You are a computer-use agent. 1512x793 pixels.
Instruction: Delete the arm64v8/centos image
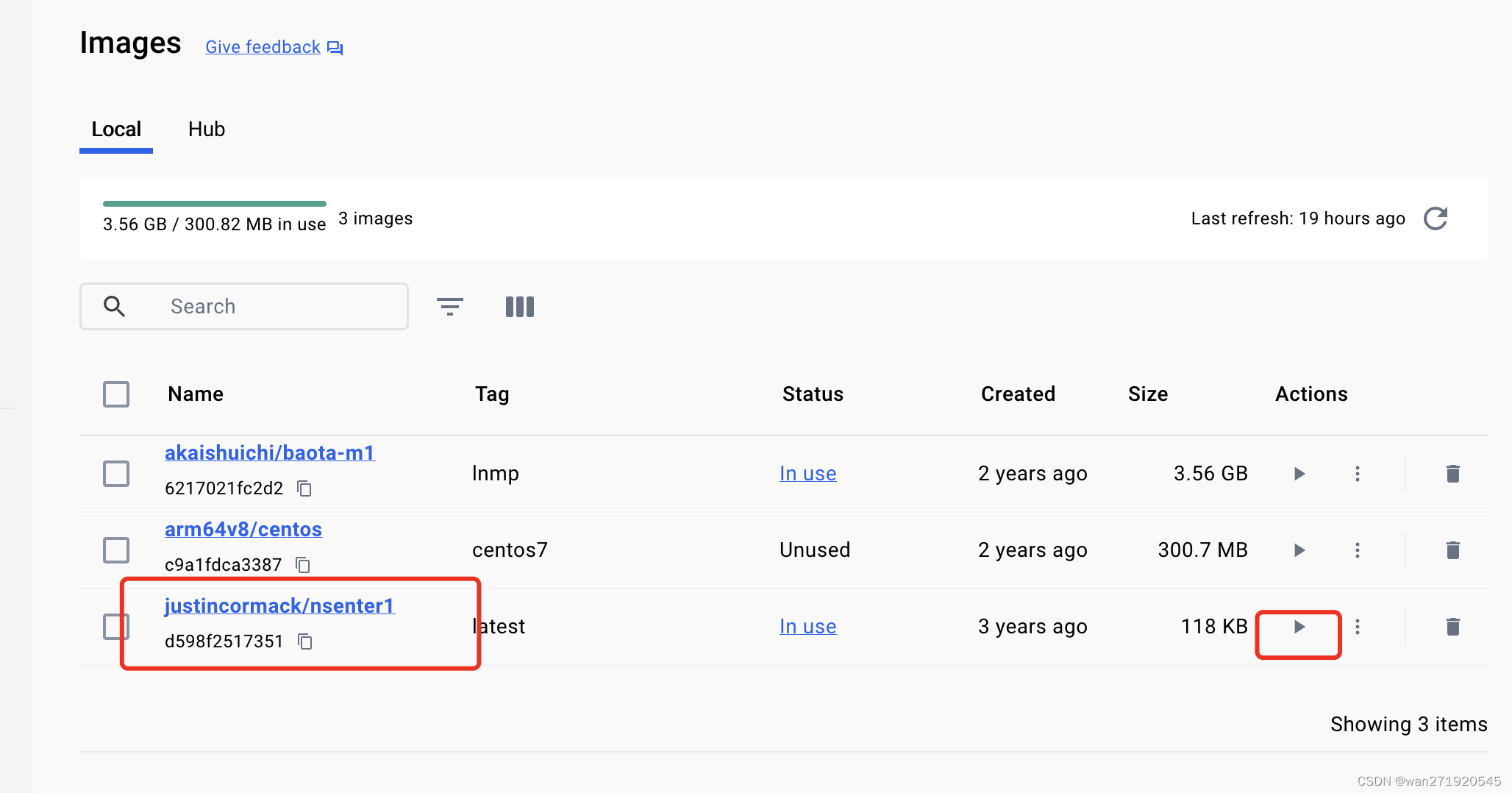point(1453,550)
